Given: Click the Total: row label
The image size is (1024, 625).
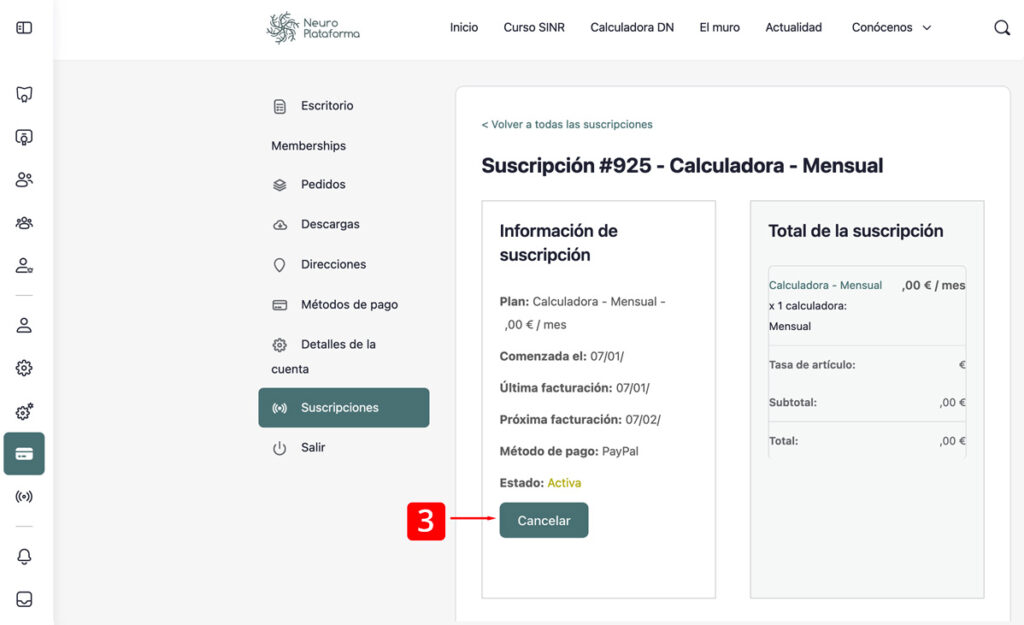Looking at the screenshot, I should pos(783,441).
